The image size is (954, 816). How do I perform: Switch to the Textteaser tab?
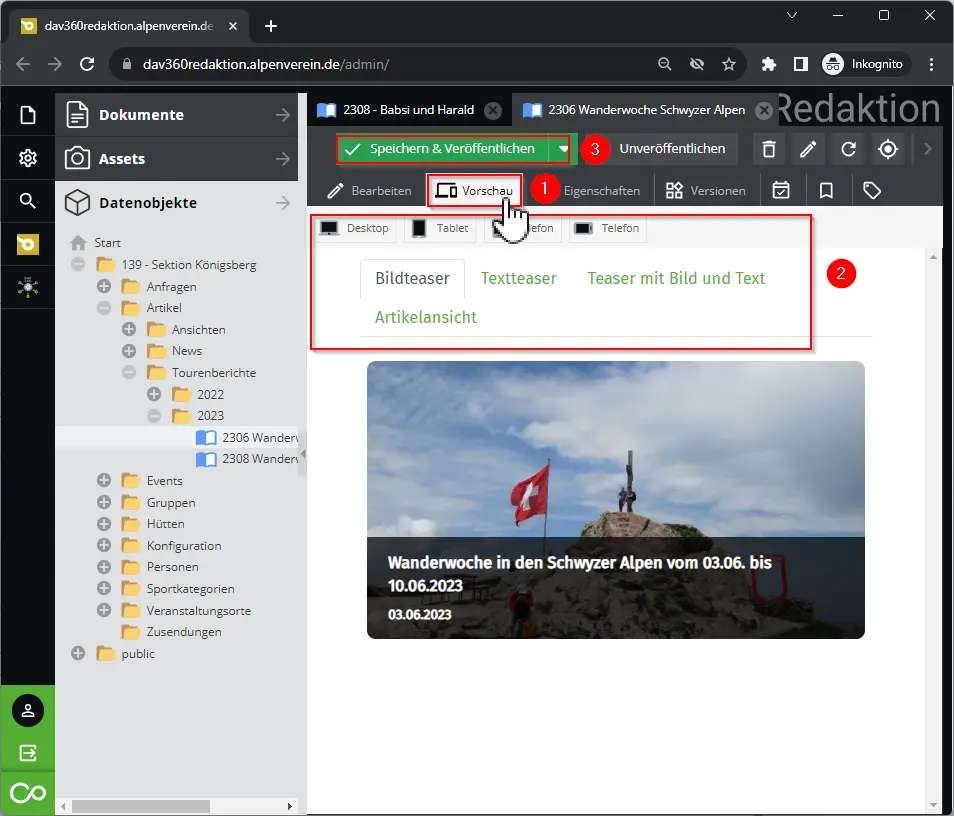(518, 278)
